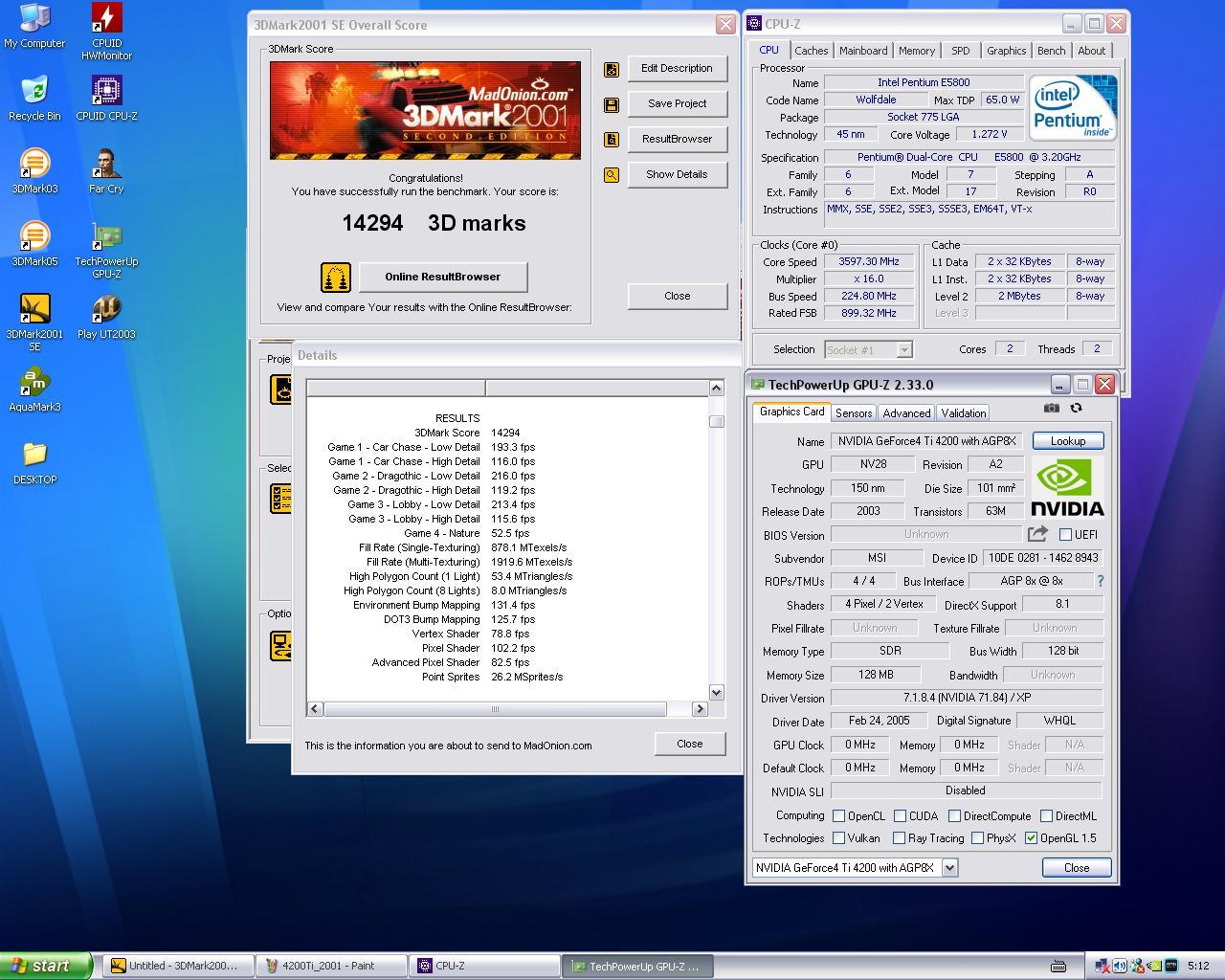
Task: Click the scroll right arrow in Details list
Action: 700,709
